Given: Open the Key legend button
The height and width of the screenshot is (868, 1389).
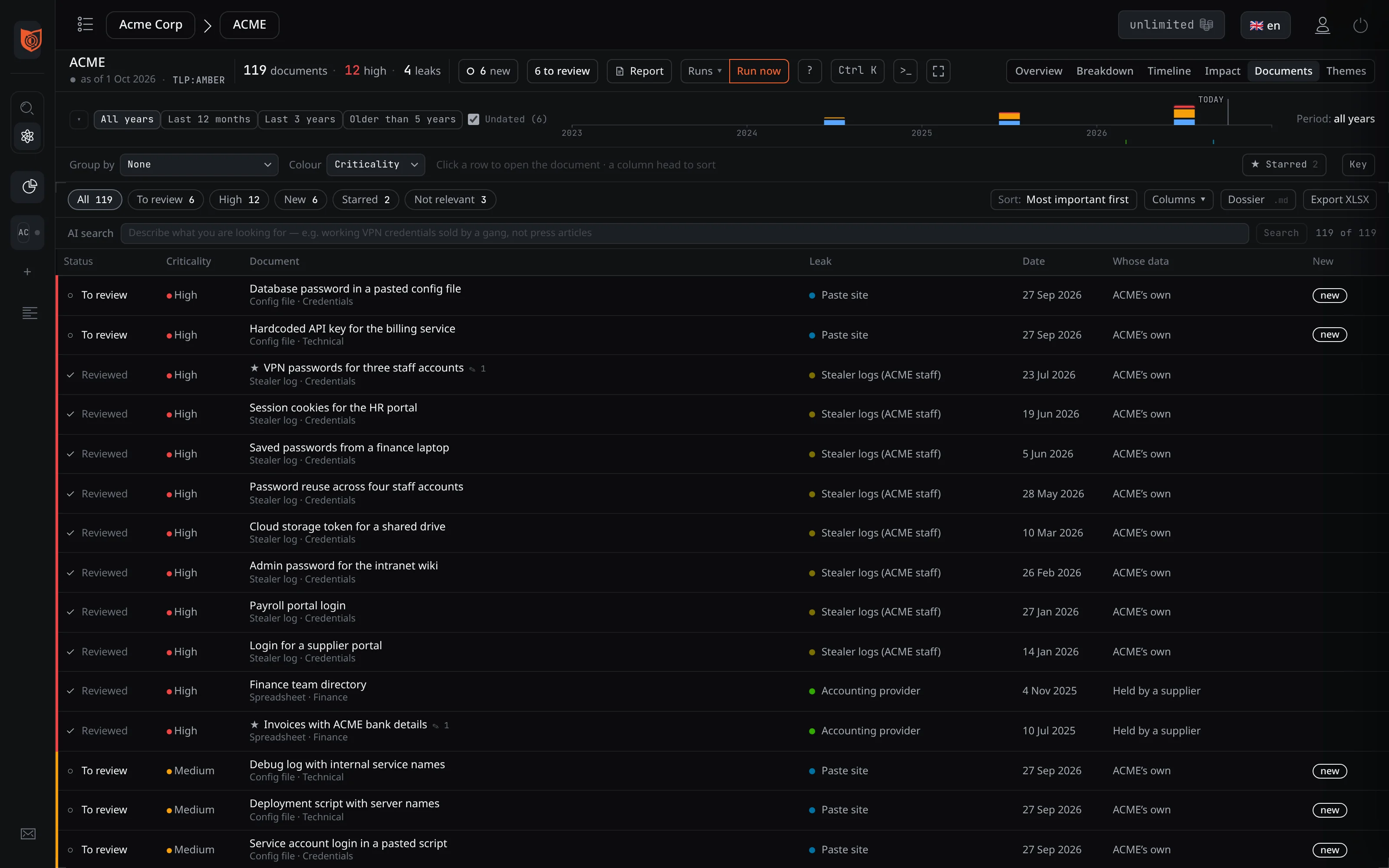Looking at the screenshot, I should coord(1357,165).
